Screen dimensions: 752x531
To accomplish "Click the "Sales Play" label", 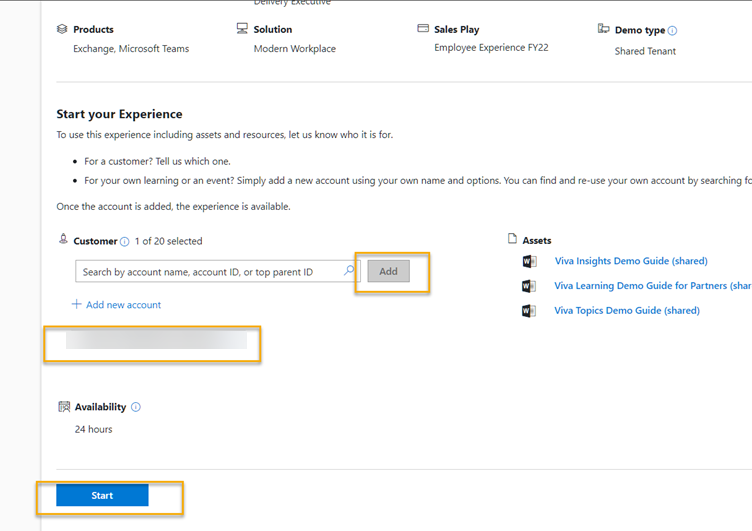I will pyautogui.click(x=457, y=30).
